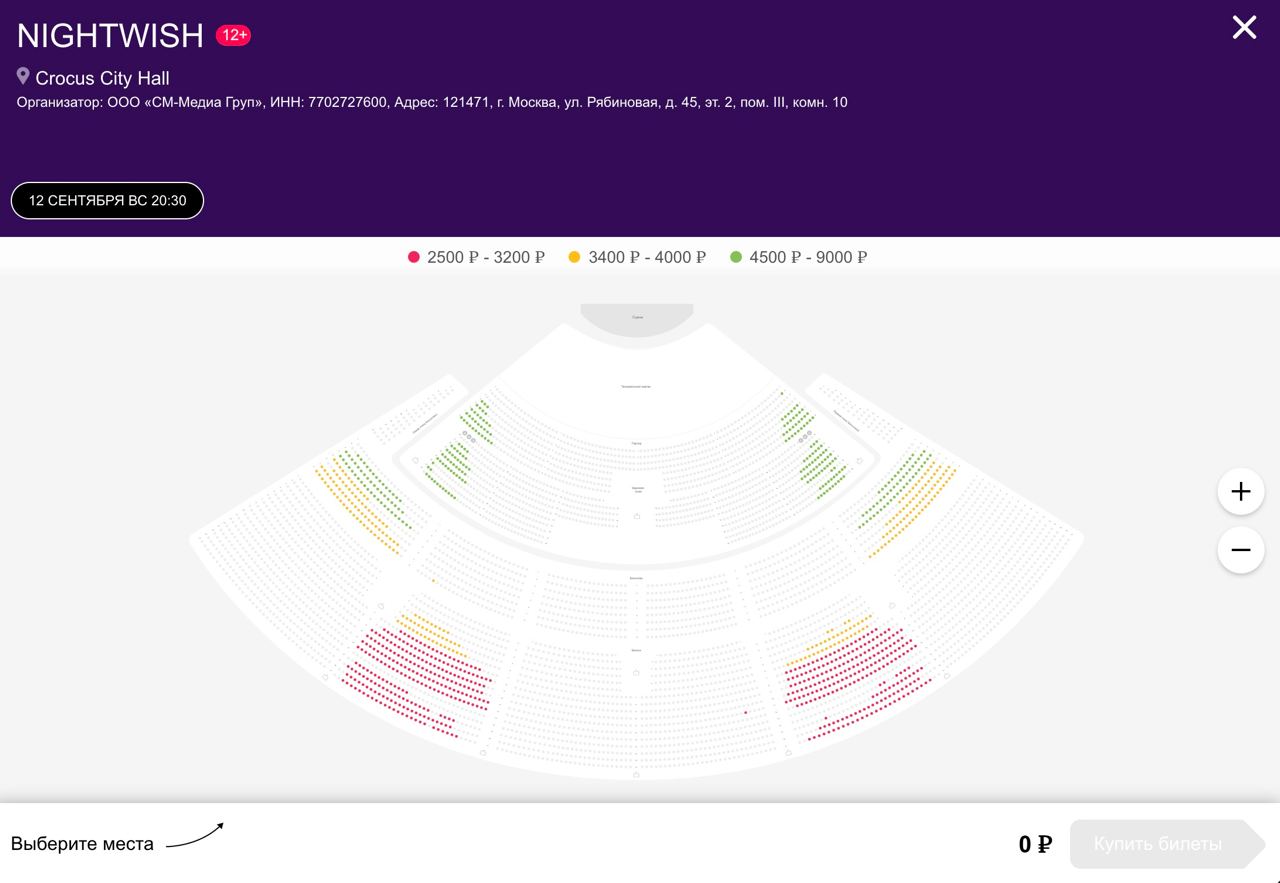Screen dimensions: 1280x883
Task: Click the red dot for 2500 ₽ - 3200 ₽
Action: [414, 257]
